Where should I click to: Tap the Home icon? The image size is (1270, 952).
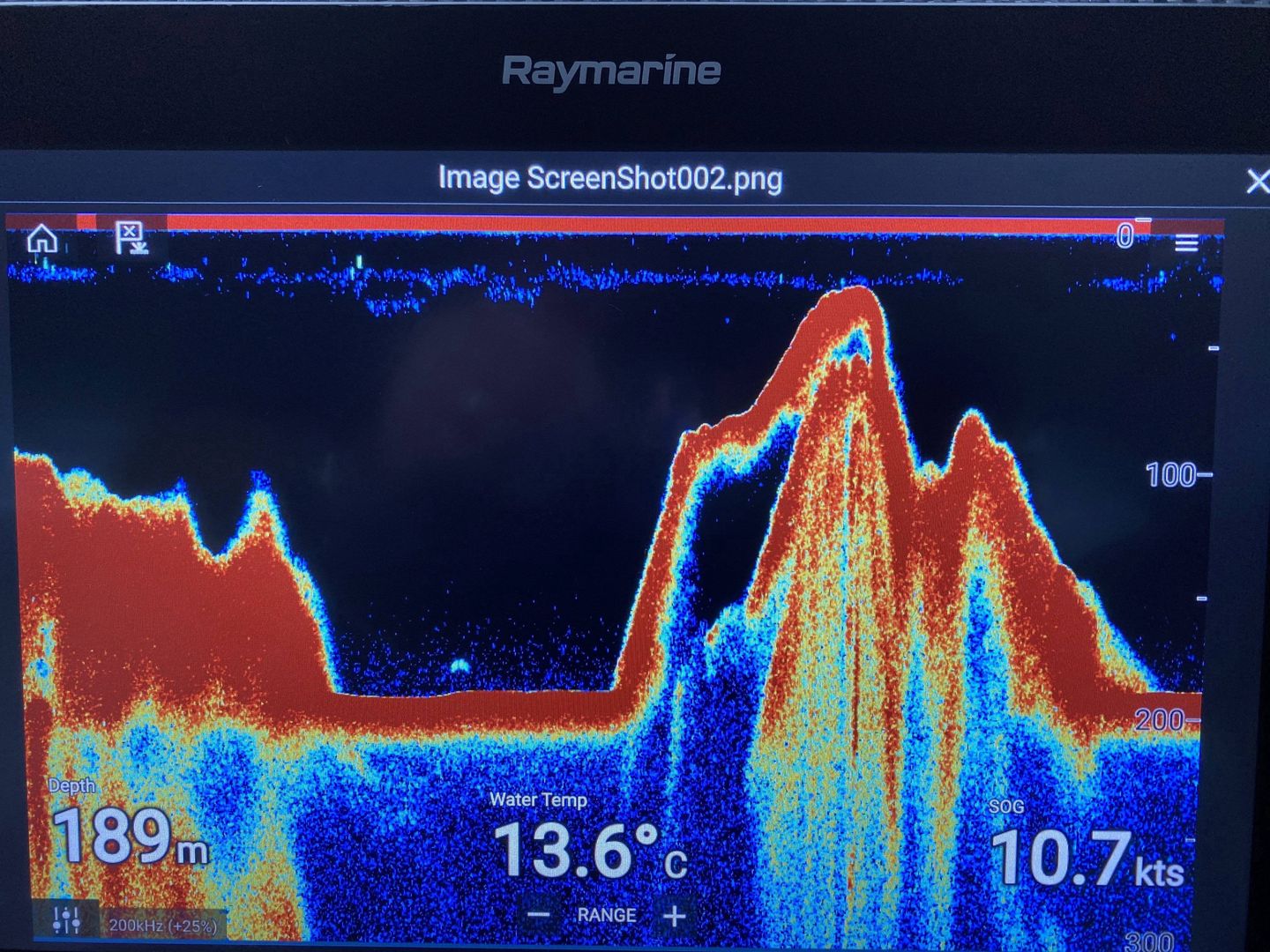(x=42, y=239)
